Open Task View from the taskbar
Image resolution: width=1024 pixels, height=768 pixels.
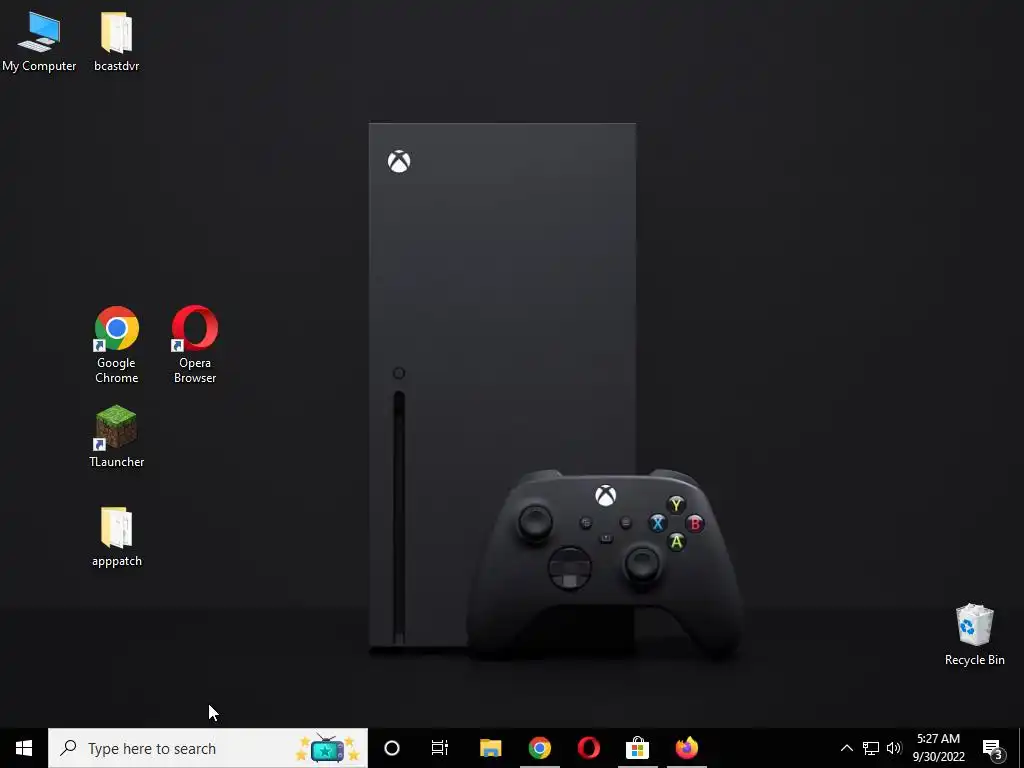pyautogui.click(x=440, y=748)
